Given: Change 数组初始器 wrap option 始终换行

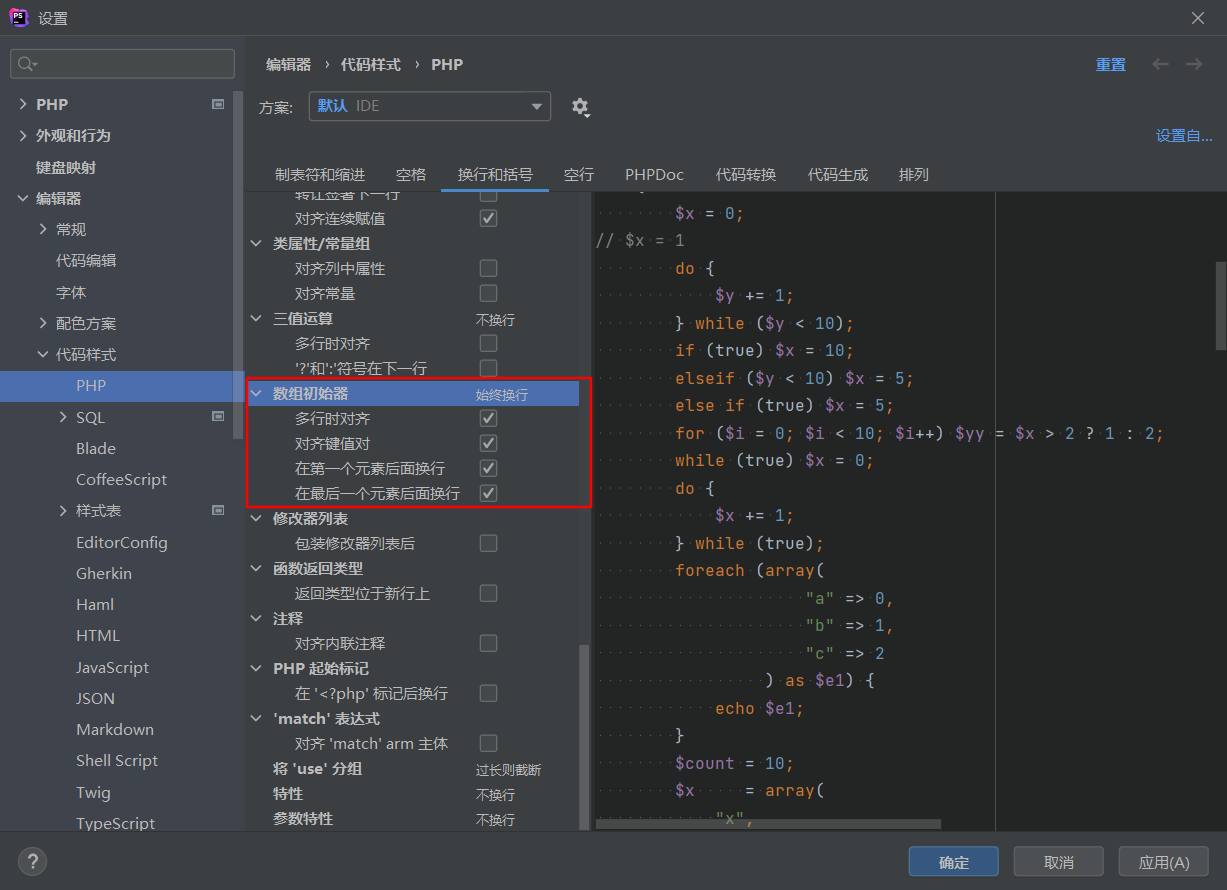Looking at the screenshot, I should pos(502,394).
